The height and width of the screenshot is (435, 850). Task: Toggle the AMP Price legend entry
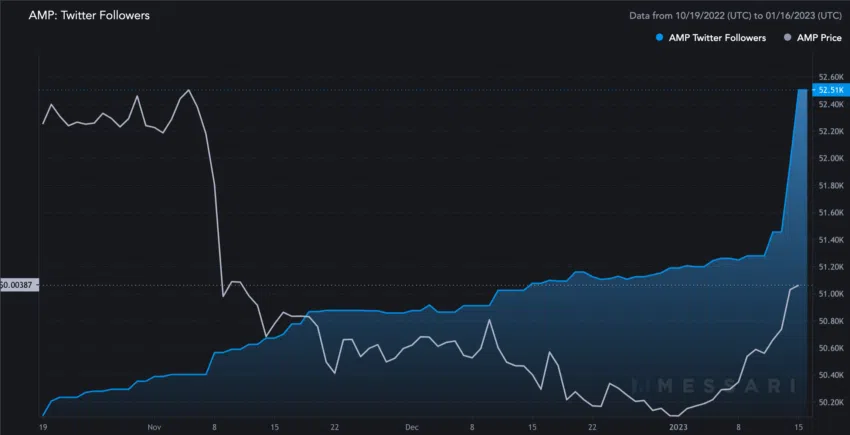point(813,38)
